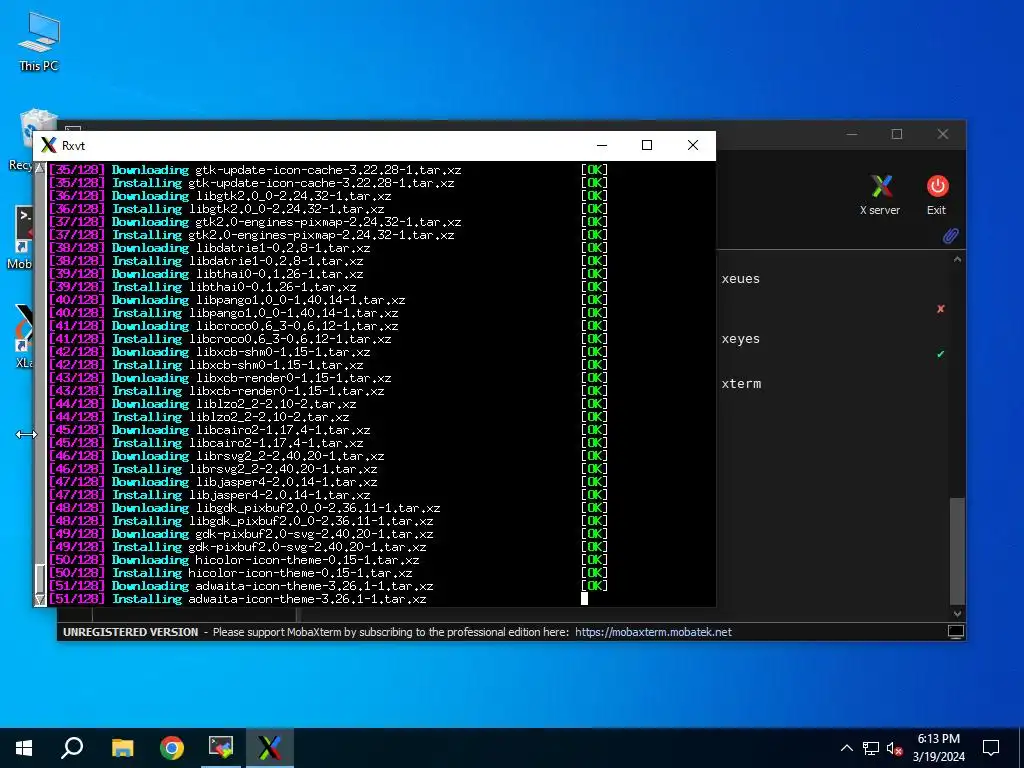Click MobaXterm list scrollbar down arrow
Viewport: 1024px width, 768px height.
[957, 613]
